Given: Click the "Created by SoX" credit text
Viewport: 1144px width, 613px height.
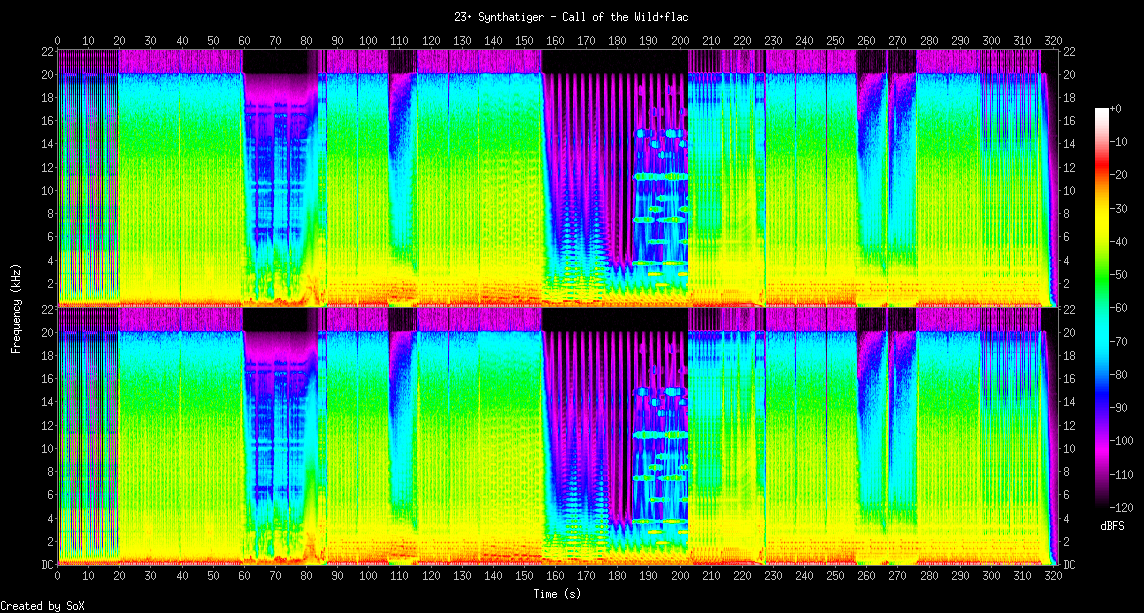Looking at the screenshot, I should pyautogui.click(x=42, y=606).
